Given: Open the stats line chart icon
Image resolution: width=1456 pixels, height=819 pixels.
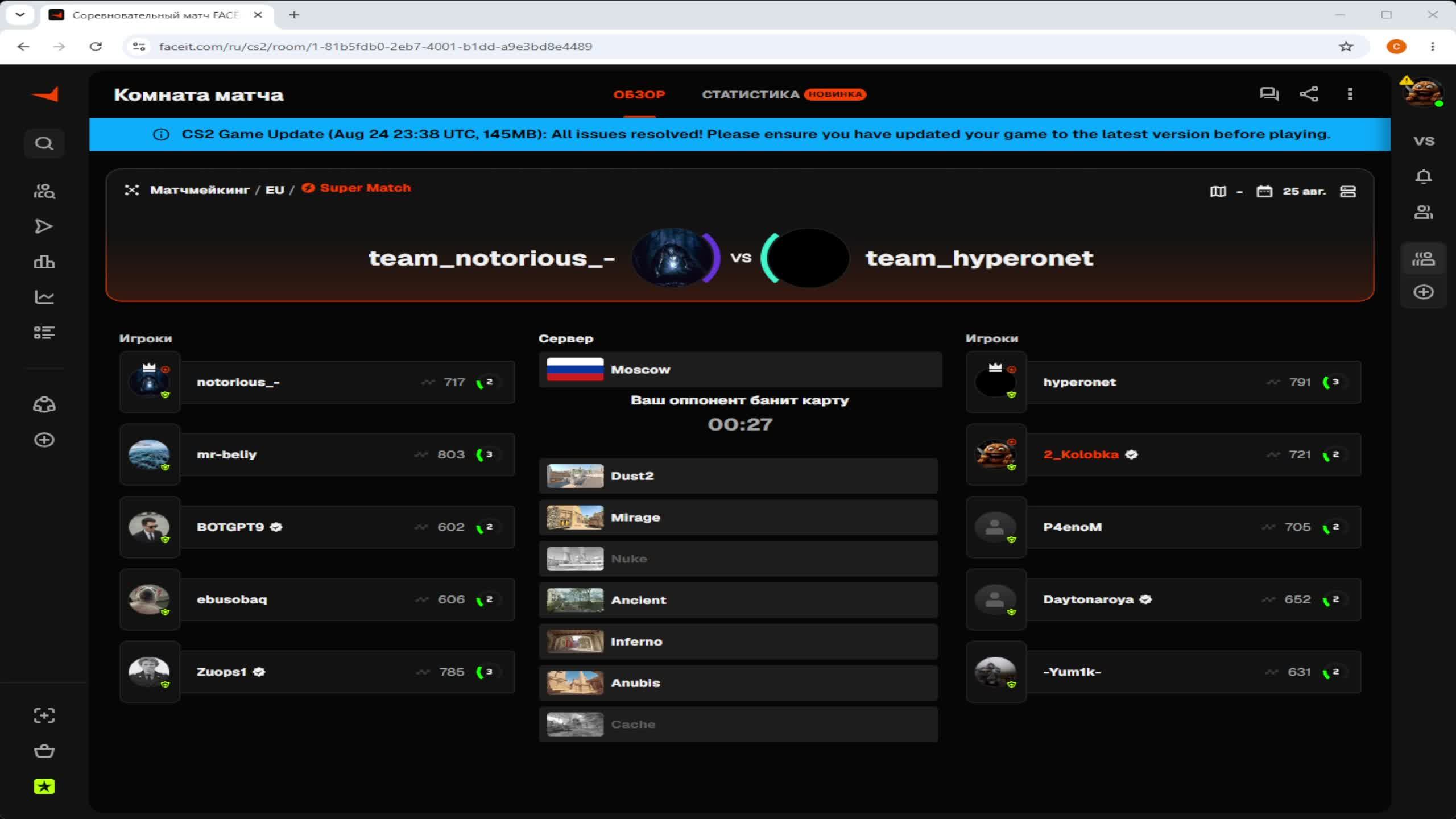Looking at the screenshot, I should coord(44,297).
